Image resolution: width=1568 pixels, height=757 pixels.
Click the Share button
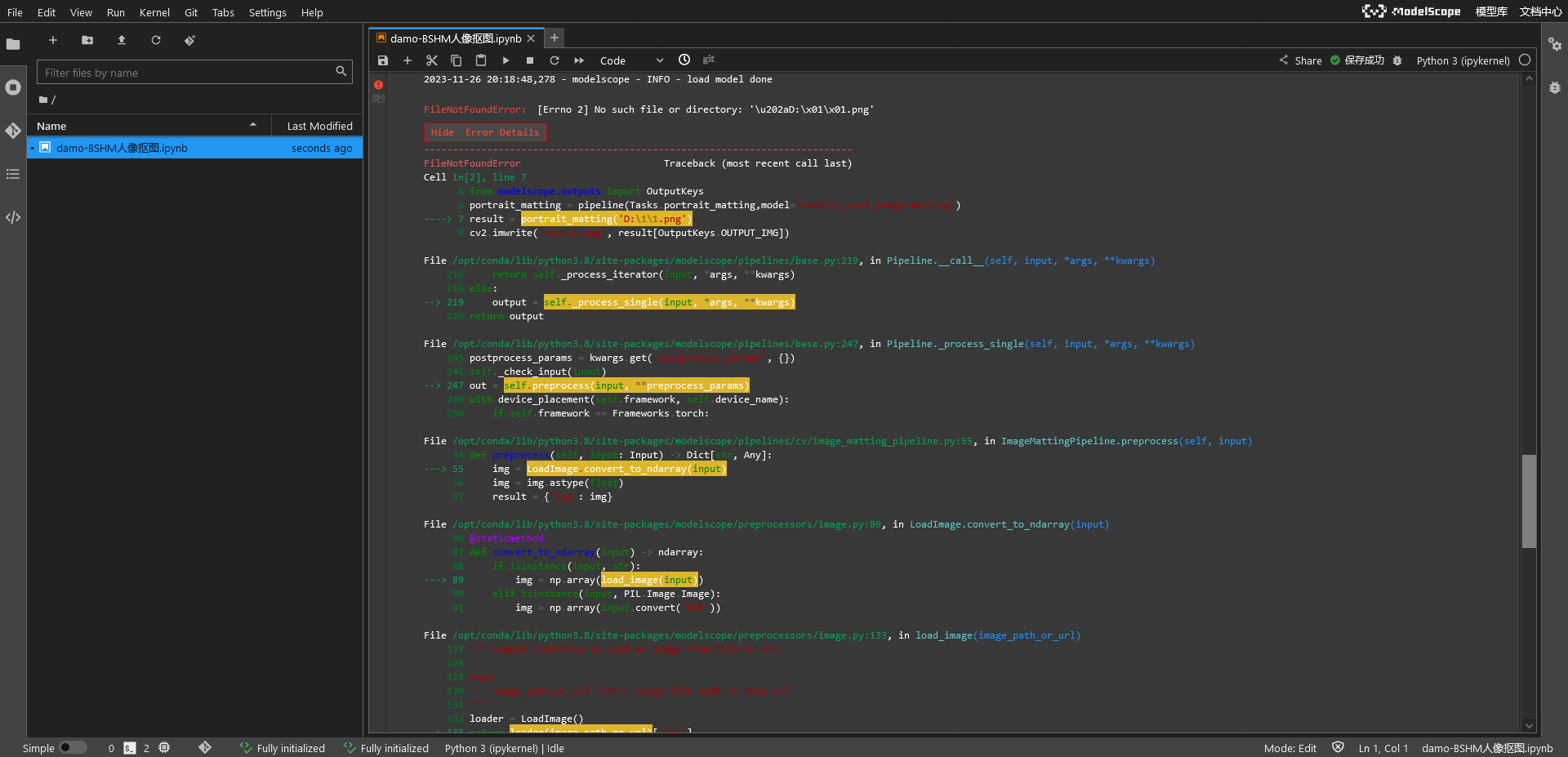point(1300,60)
